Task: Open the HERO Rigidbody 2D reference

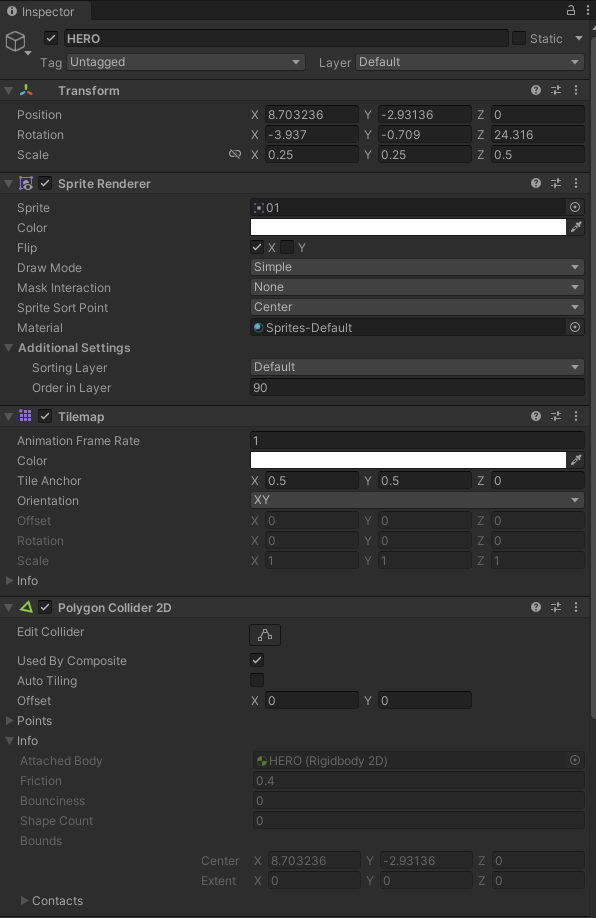Action: point(400,760)
